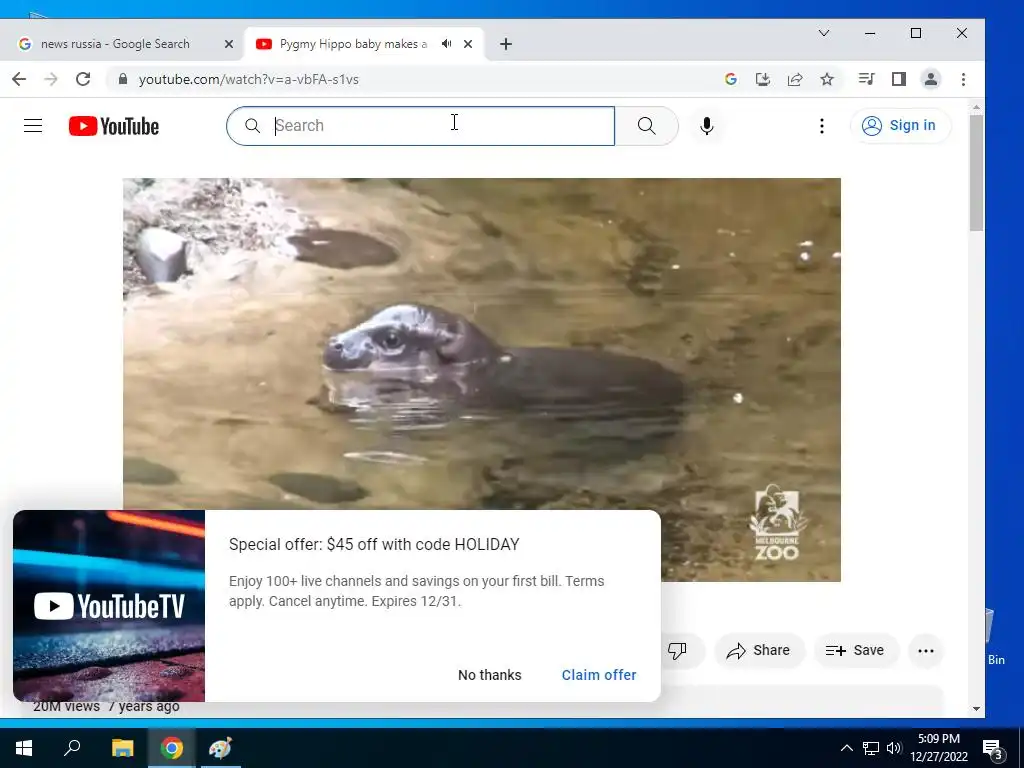Mute the tab via speaker icon
Viewport: 1024px width, 768px height.
[446, 44]
